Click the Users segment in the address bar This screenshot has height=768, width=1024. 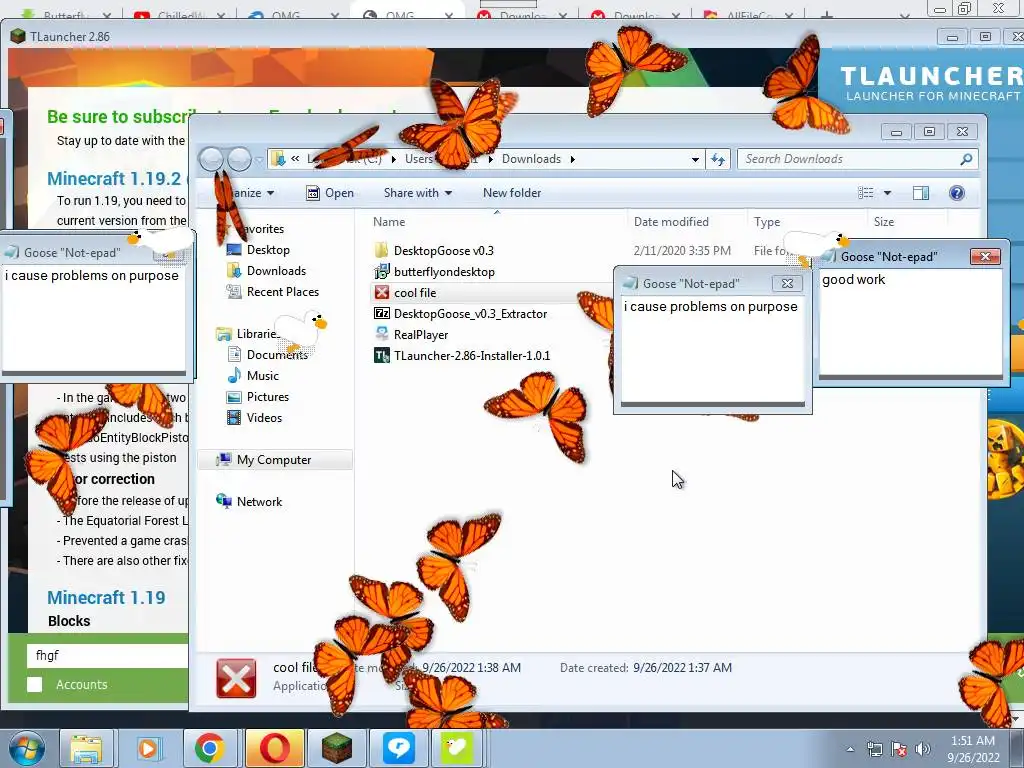(x=419, y=159)
